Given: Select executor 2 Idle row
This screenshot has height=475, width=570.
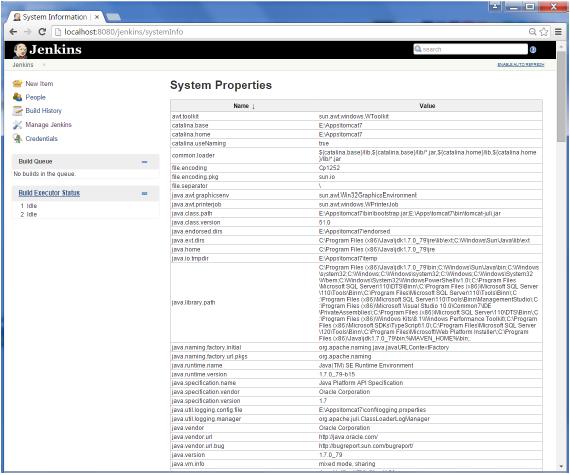Looking at the screenshot, I should [29, 214].
